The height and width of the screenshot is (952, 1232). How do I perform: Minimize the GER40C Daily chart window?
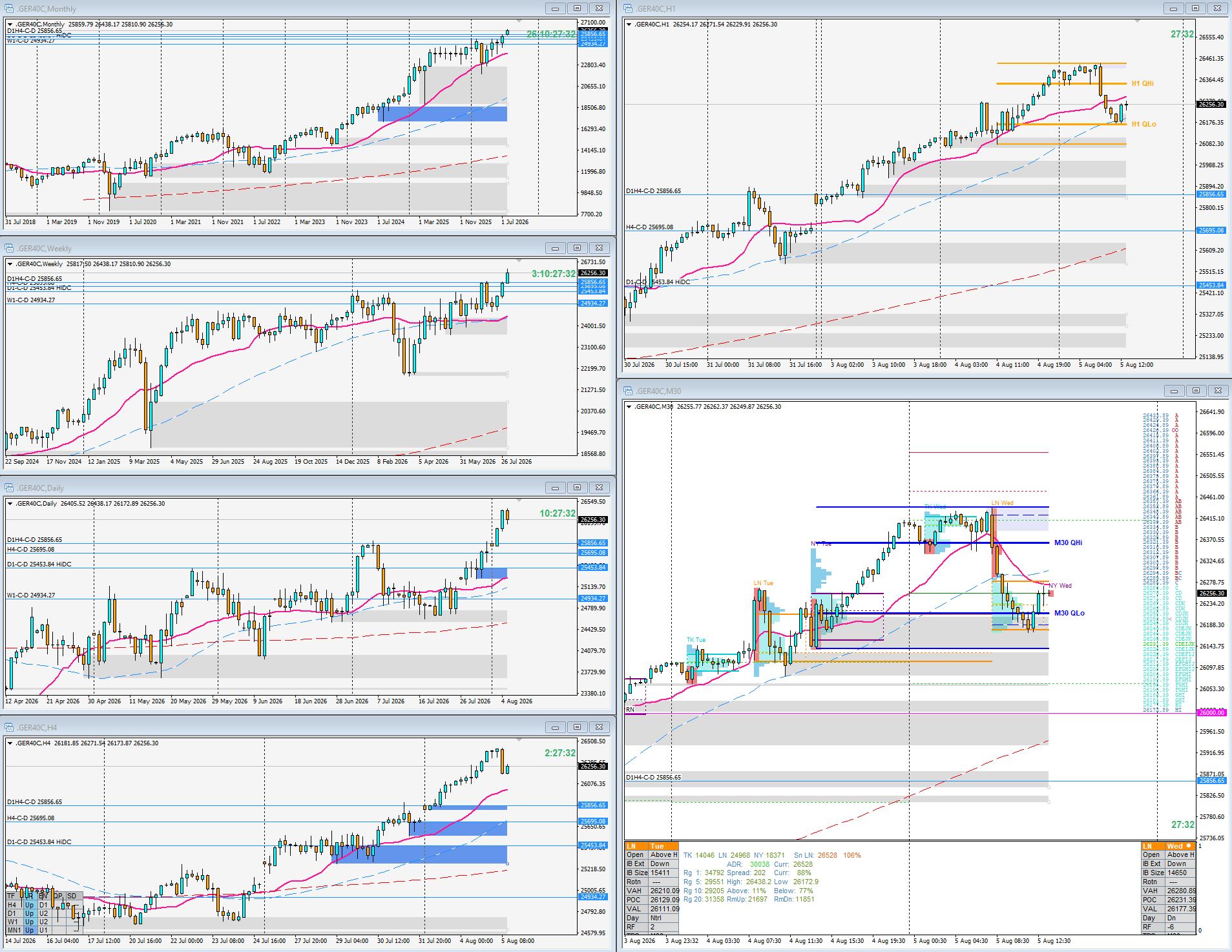pos(555,488)
